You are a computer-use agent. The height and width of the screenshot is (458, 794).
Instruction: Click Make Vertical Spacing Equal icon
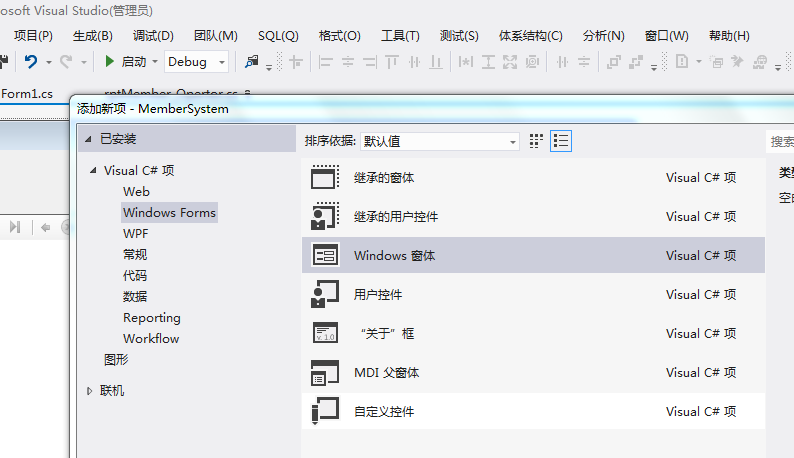[584, 62]
